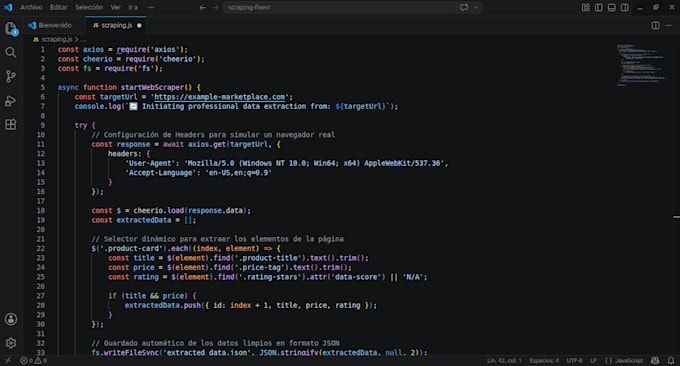Open the Accounts icon in activity bar
This screenshot has height=366, width=680.
point(11,319)
